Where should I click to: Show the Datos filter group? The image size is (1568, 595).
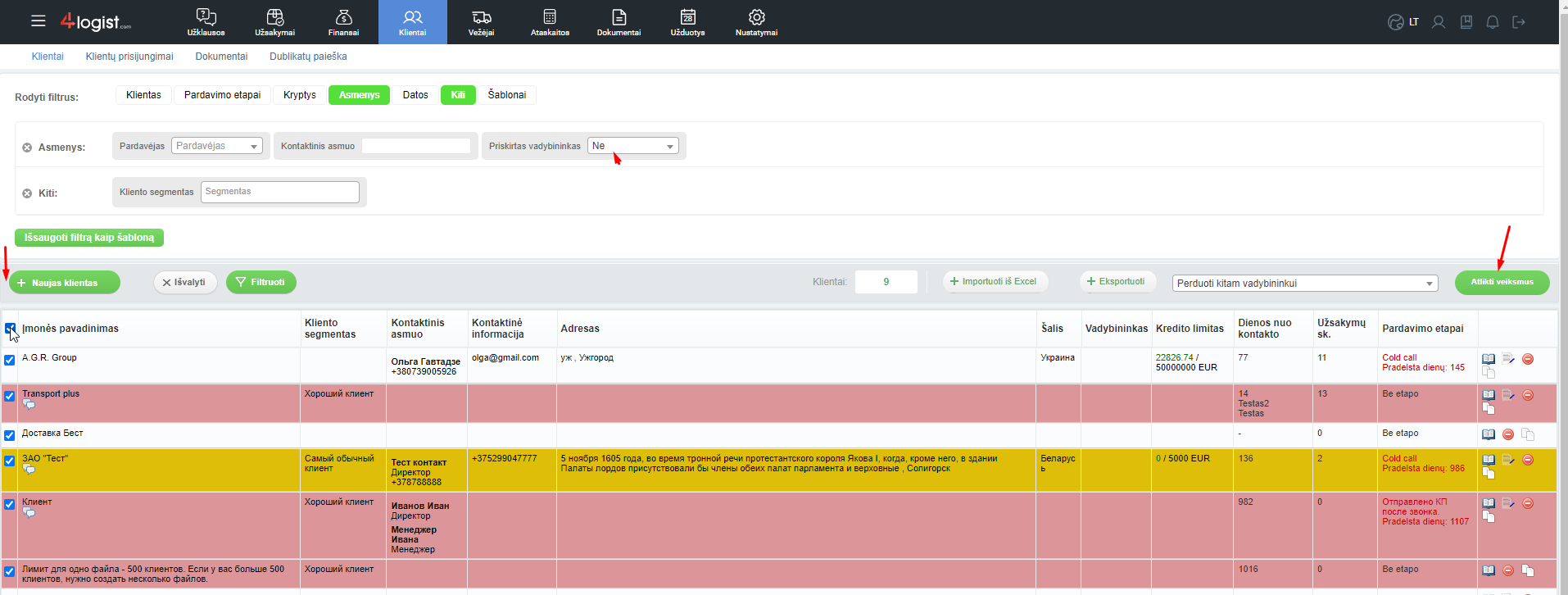(x=415, y=95)
